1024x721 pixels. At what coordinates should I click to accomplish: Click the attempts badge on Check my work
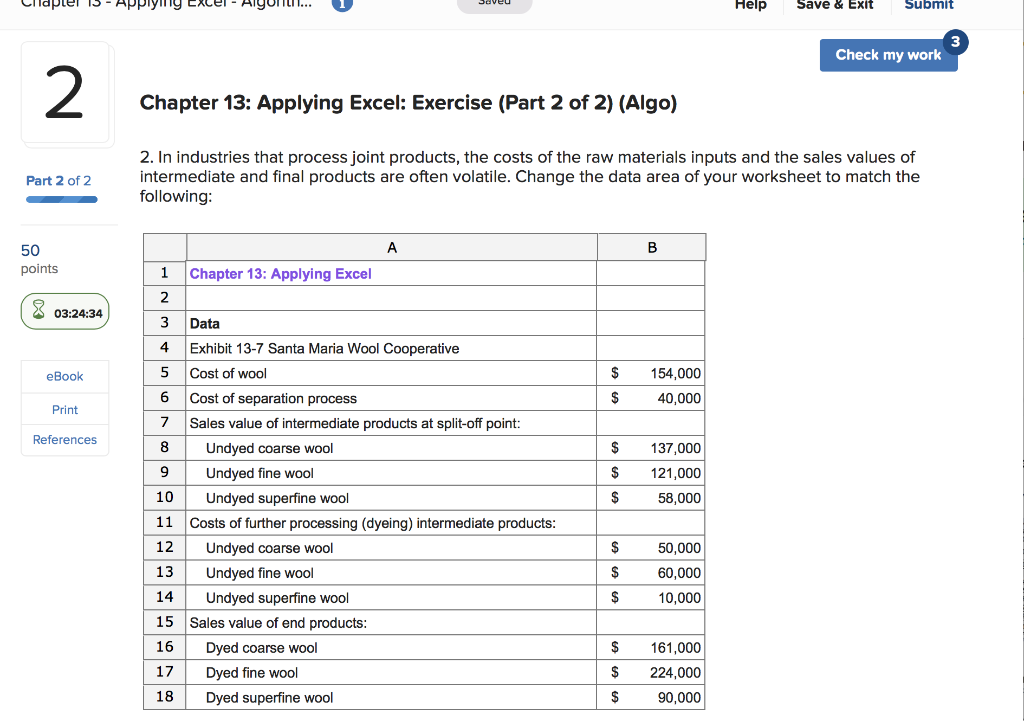pyautogui.click(x=955, y=42)
